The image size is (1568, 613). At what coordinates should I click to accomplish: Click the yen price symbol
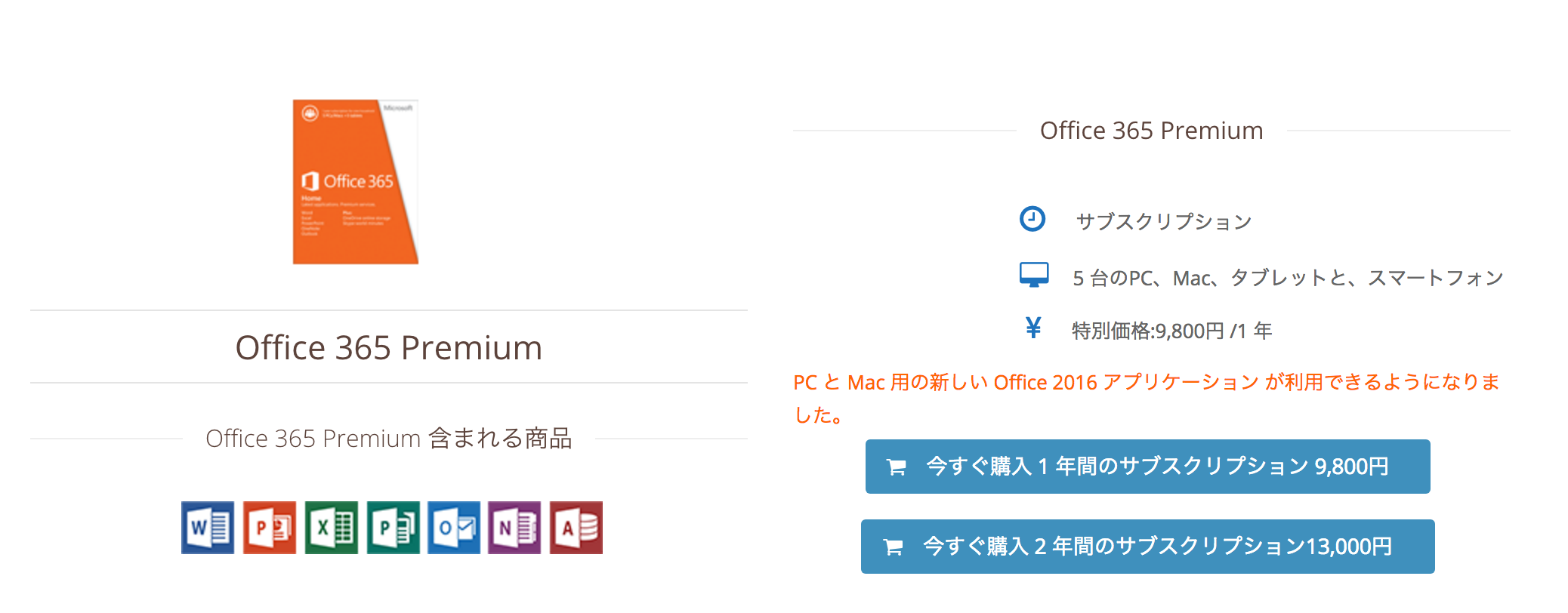click(1035, 328)
